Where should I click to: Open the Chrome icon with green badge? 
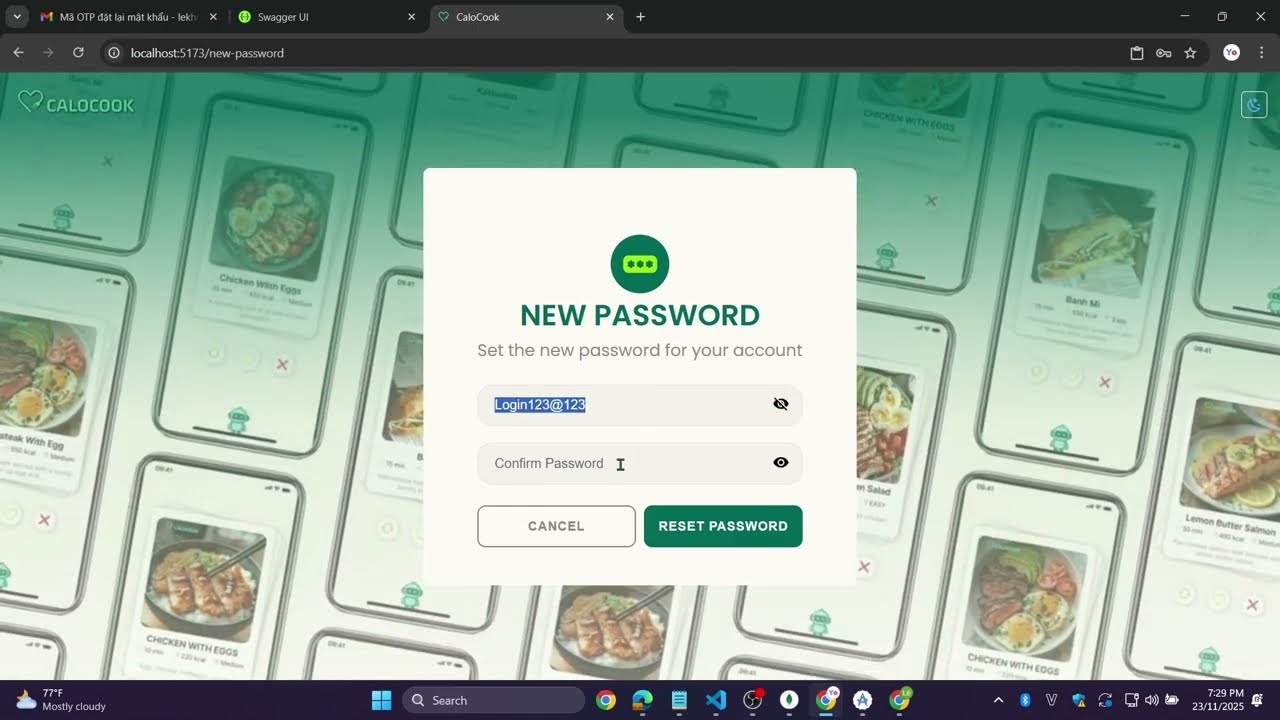pos(900,700)
